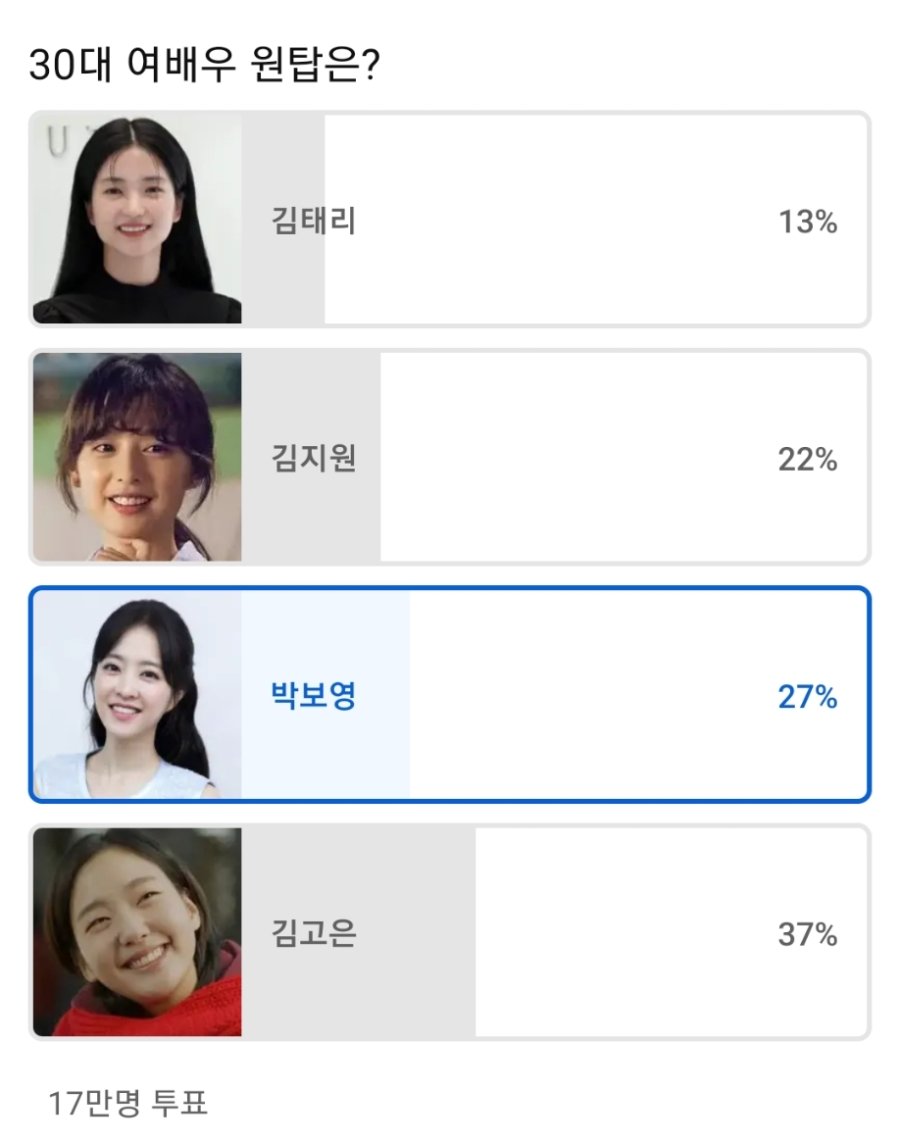Click the photo thumbnail beside 박보영
The width and height of the screenshot is (900, 1142).
point(137,695)
